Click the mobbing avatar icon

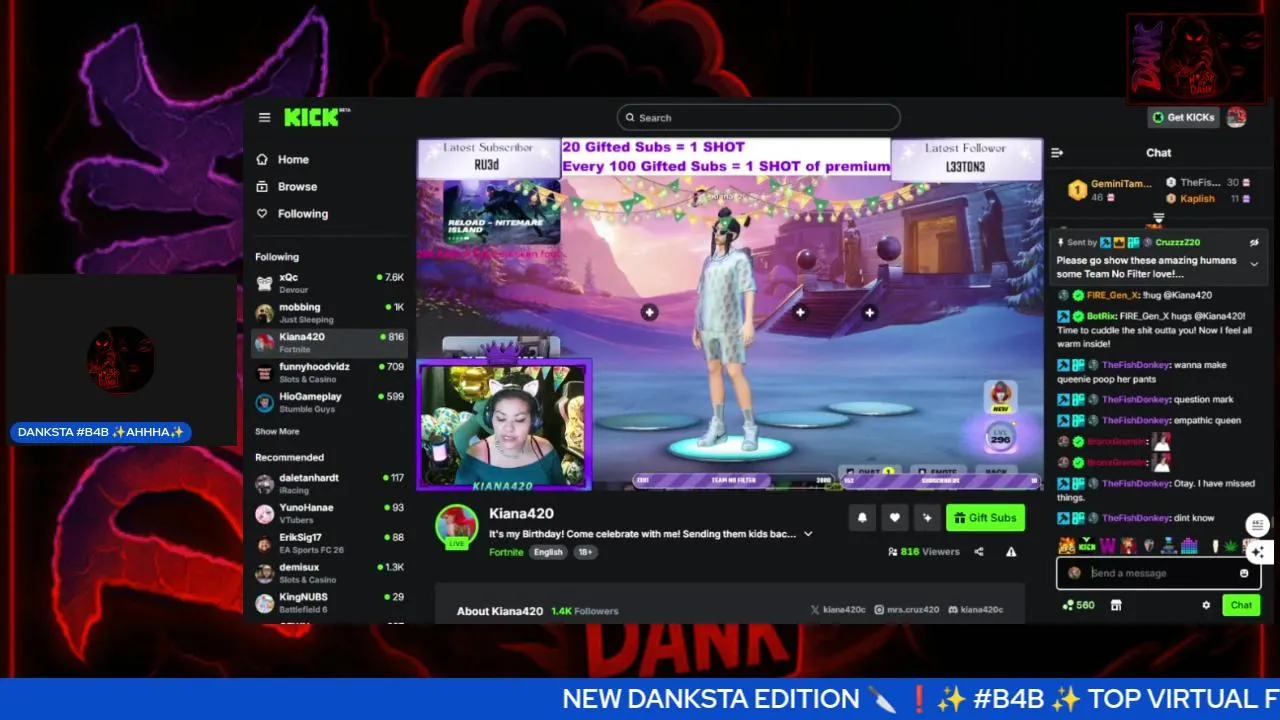tap(264, 313)
